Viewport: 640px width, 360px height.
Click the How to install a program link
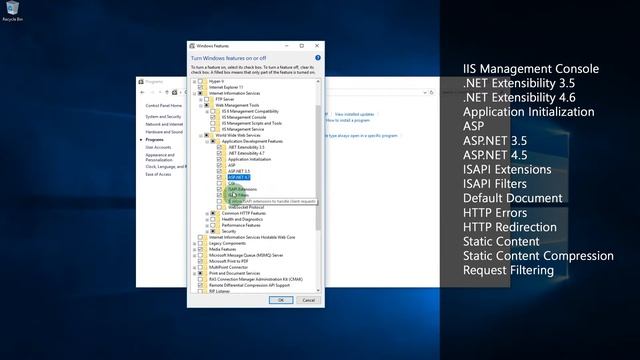tap(348, 120)
